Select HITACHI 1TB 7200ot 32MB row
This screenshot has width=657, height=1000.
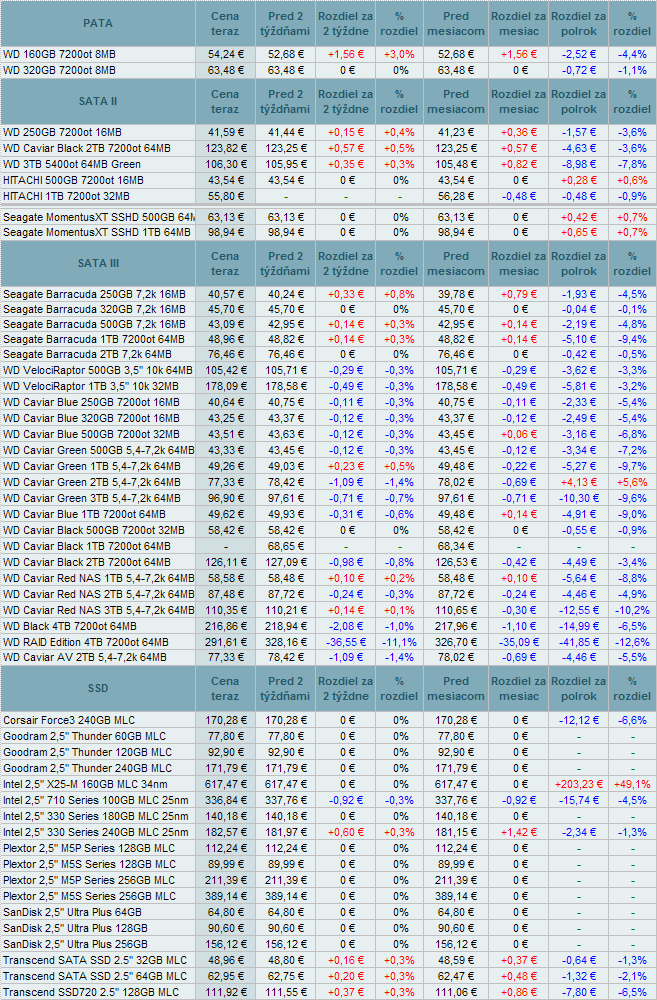(x=328, y=196)
